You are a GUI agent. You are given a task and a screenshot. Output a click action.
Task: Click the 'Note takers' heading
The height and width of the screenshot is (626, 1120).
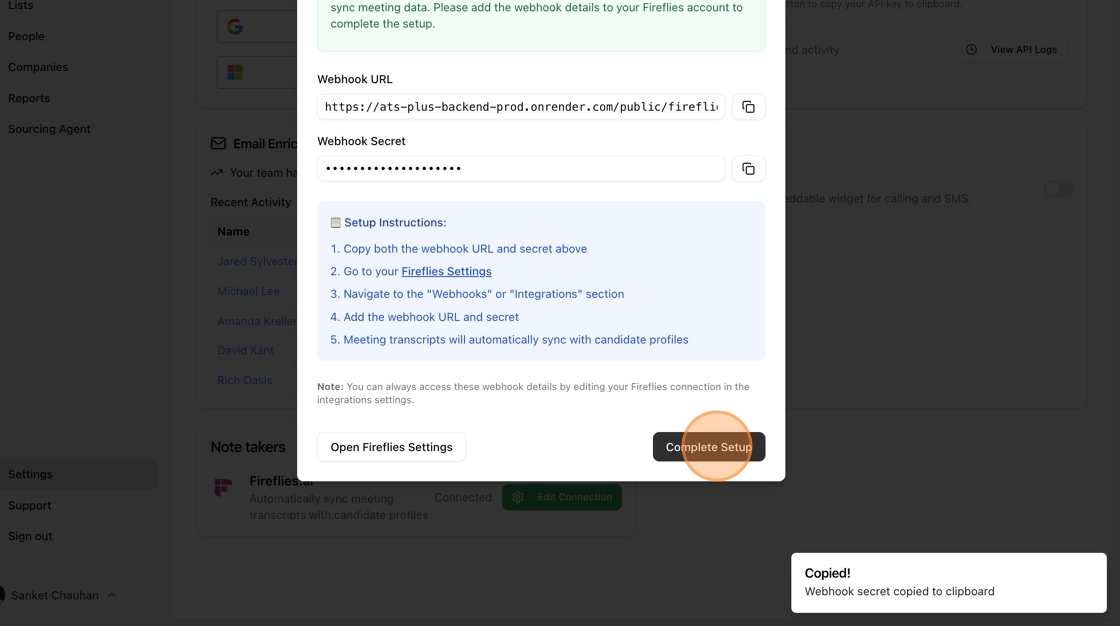click(x=248, y=447)
